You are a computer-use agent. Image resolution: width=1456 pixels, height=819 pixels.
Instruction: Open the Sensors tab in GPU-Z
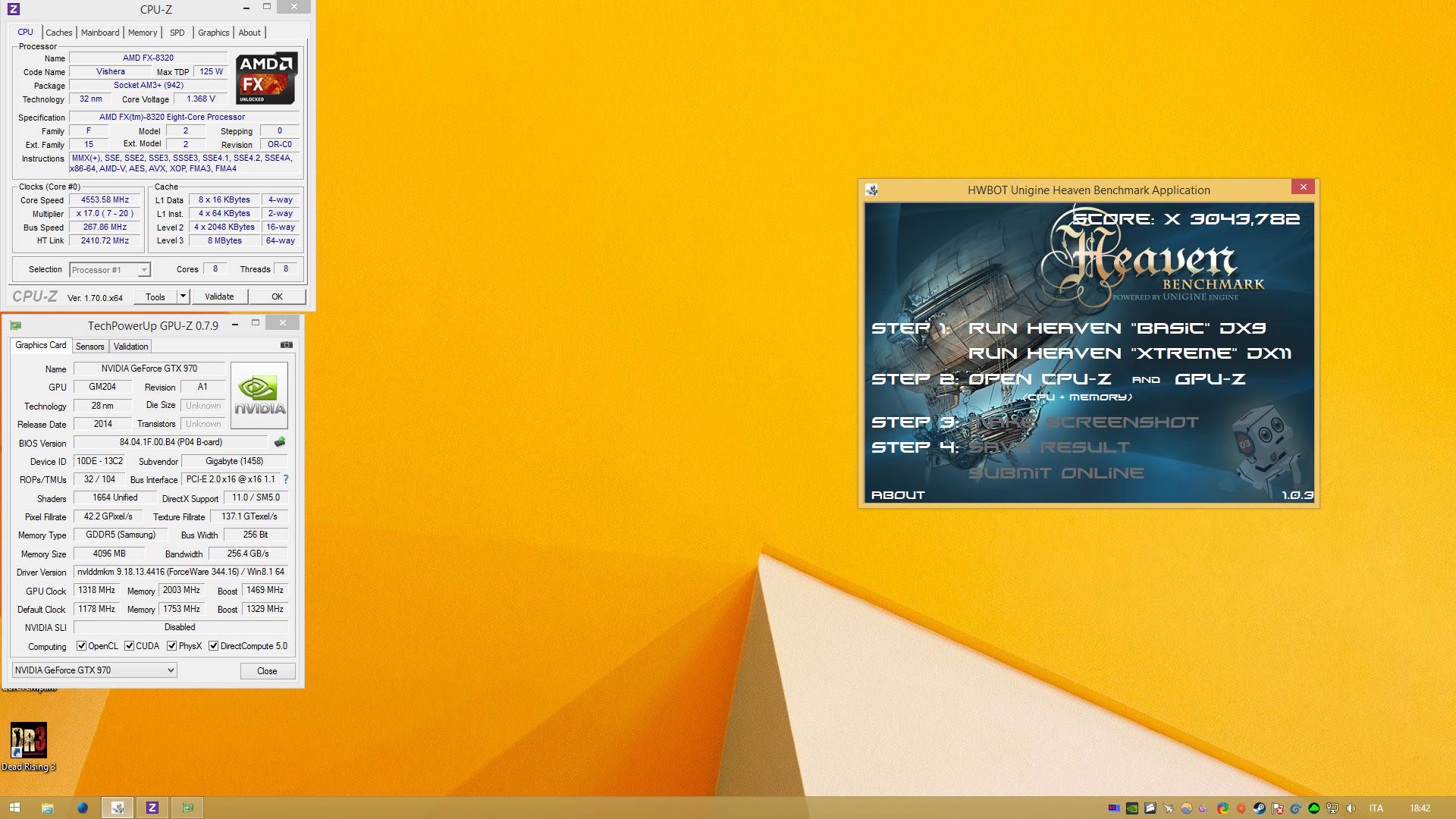point(89,347)
